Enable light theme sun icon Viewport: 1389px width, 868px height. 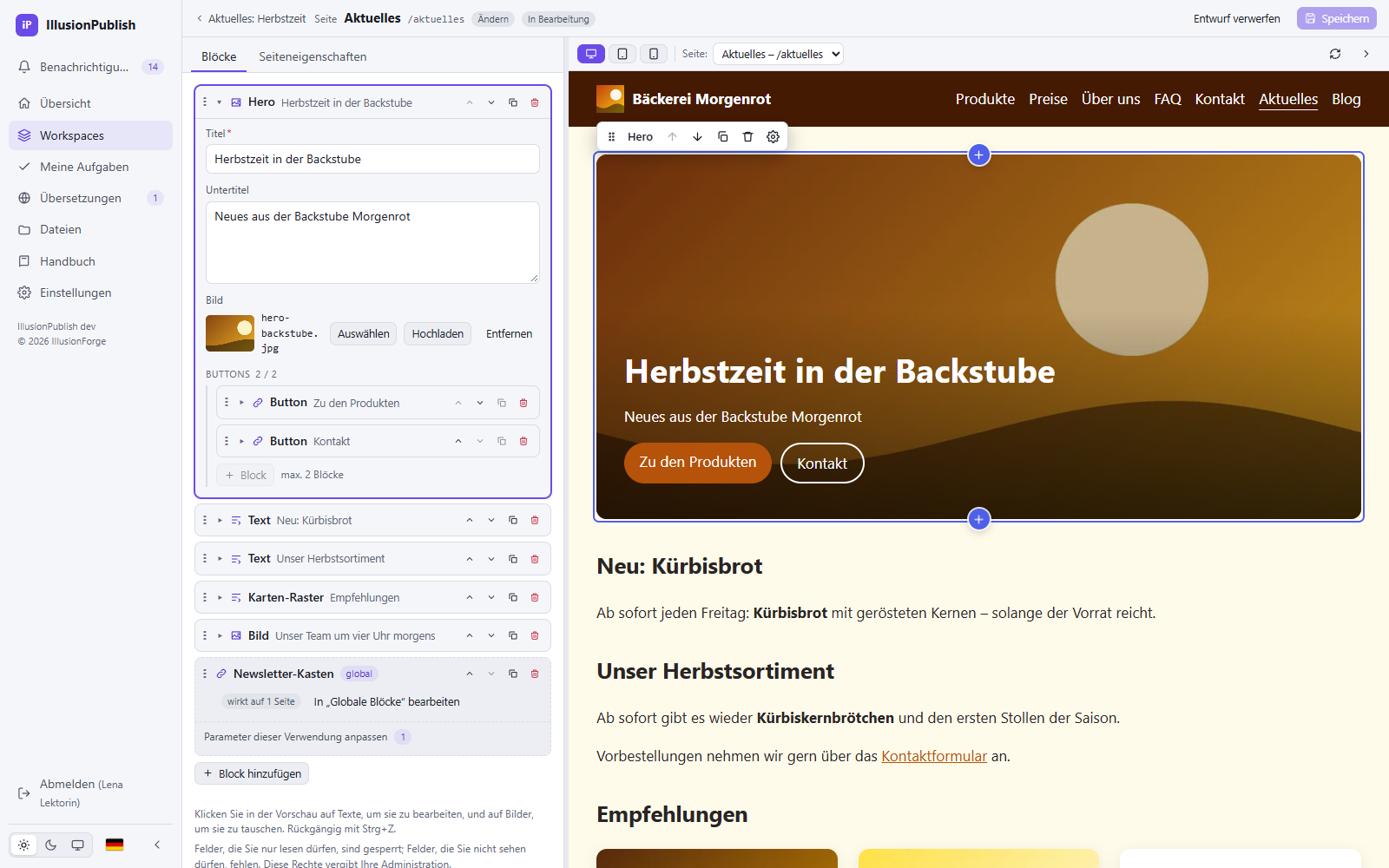pyautogui.click(x=23, y=845)
